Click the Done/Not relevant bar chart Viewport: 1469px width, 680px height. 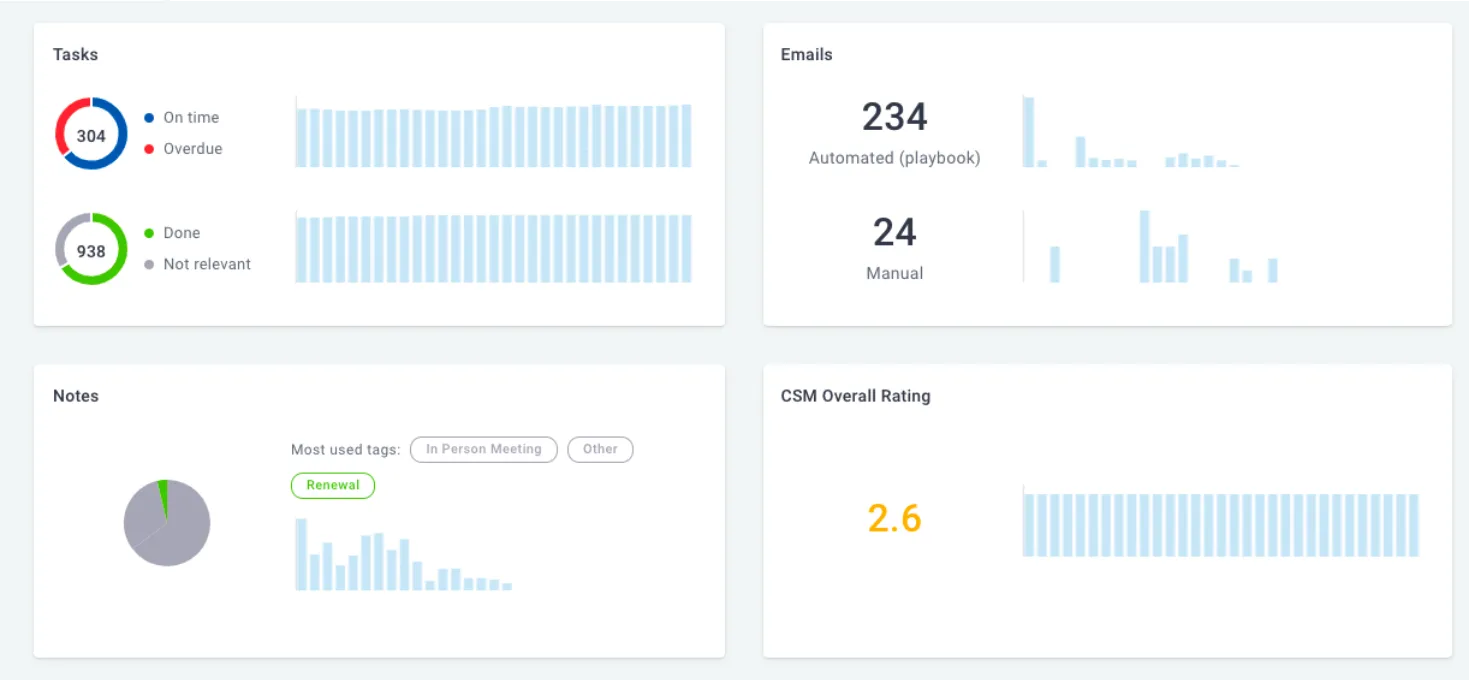[x=494, y=248]
